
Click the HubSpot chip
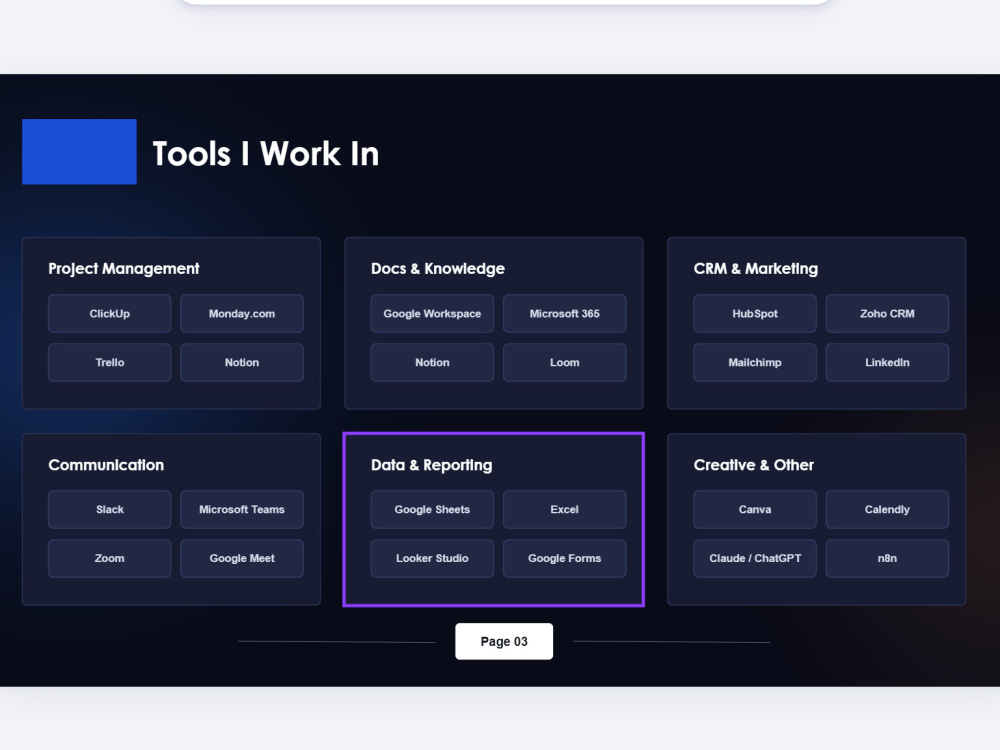755,313
